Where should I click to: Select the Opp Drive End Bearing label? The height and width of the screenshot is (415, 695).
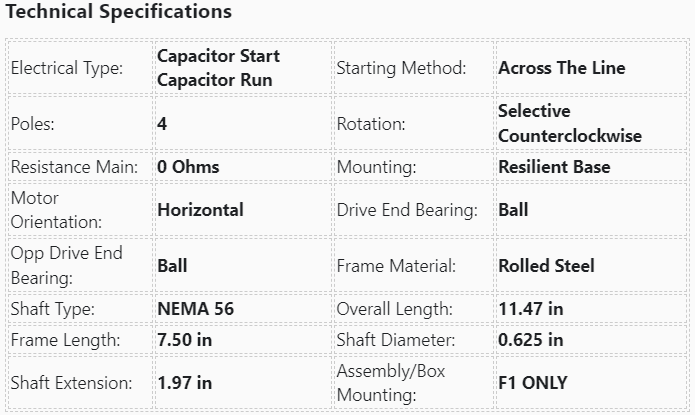click(66, 265)
